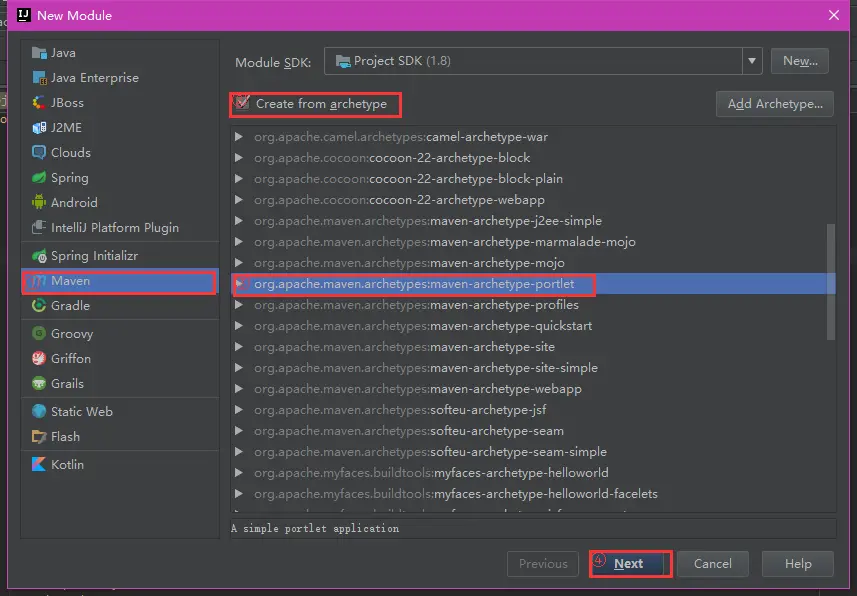
Task: Pick the IntelliJ Platform Plugin icon
Action: 39,227
